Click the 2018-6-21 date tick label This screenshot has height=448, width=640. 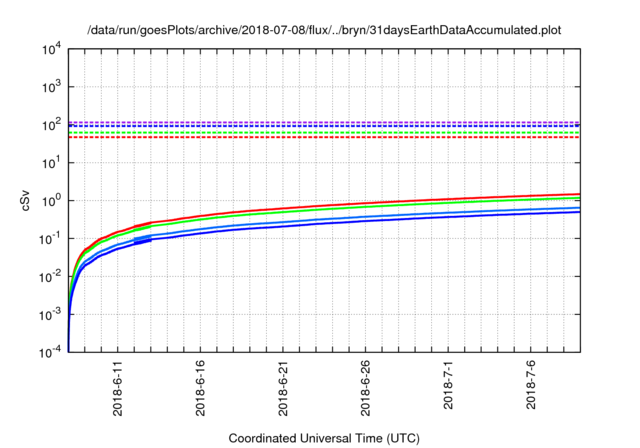(283, 388)
